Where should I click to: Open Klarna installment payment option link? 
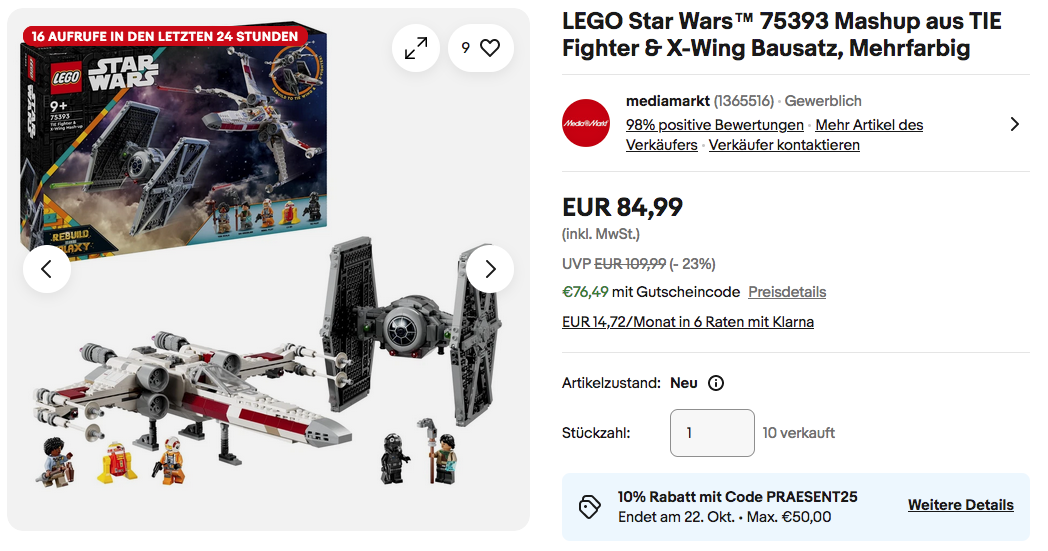coord(688,322)
